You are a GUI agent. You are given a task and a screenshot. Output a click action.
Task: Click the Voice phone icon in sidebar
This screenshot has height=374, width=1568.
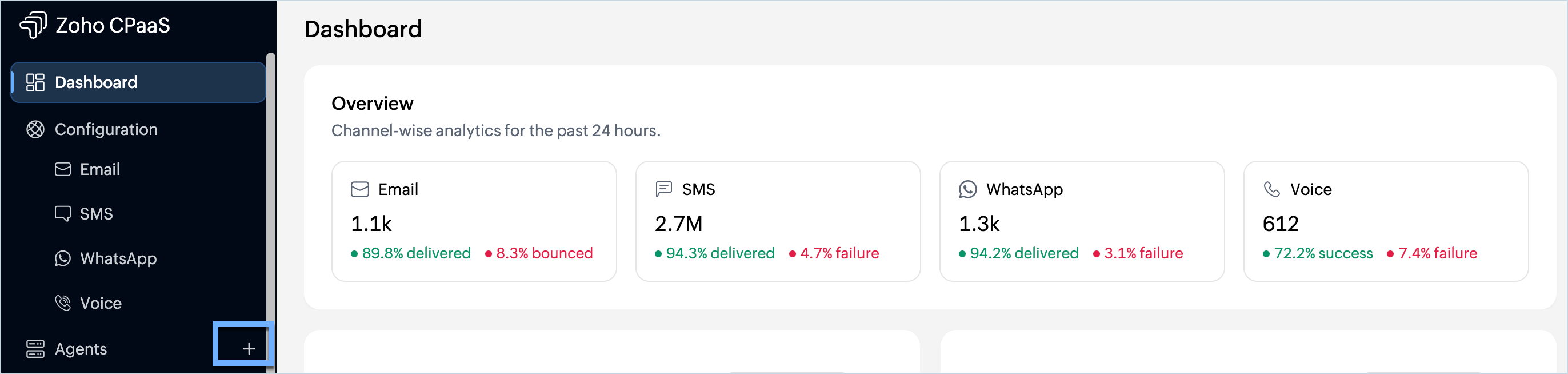(63, 303)
